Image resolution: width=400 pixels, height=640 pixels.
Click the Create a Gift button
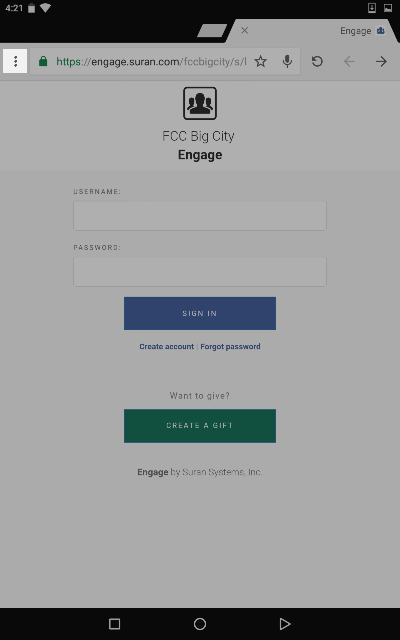tap(200, 426)
